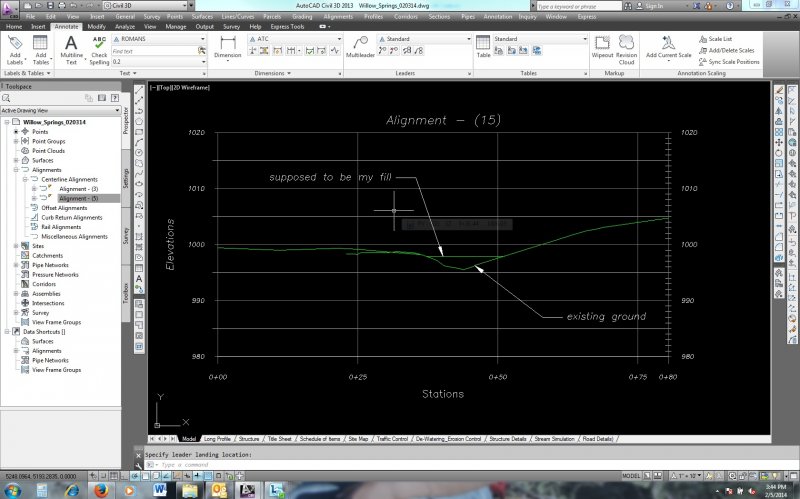800x499 pixels.
Task: Open the Prospector side tab
Action: pos(126,120)
